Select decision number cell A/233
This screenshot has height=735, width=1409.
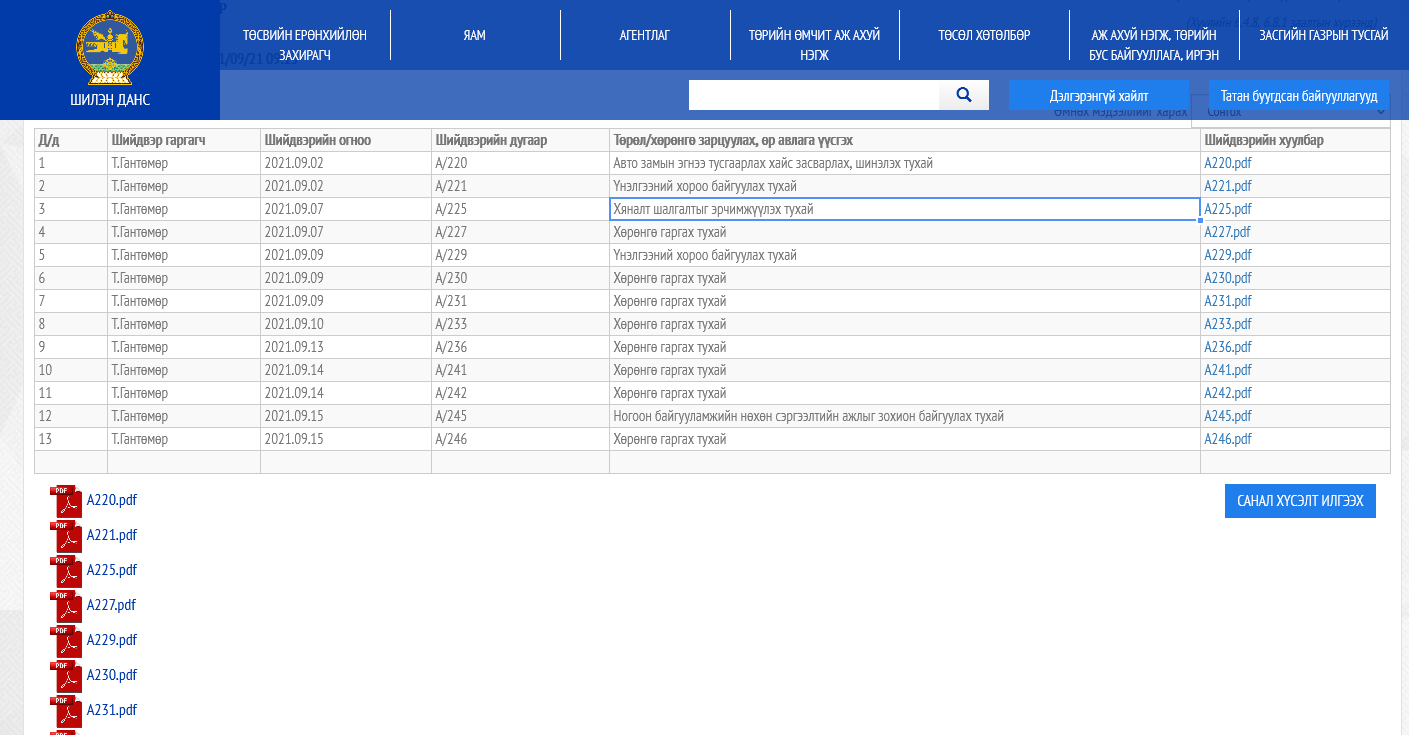[520, 324]
